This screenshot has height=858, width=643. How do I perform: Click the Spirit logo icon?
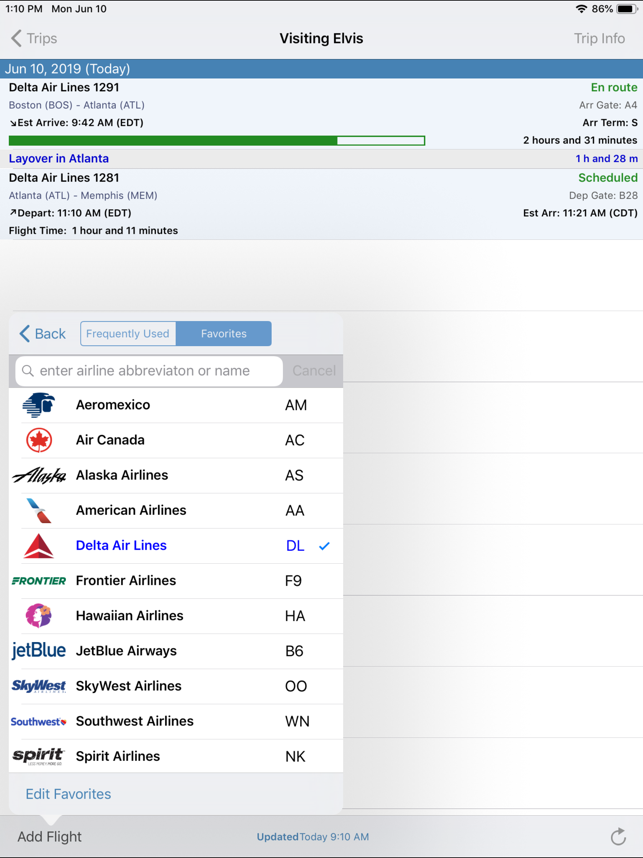pyautogui.click(x=39, y=756)
